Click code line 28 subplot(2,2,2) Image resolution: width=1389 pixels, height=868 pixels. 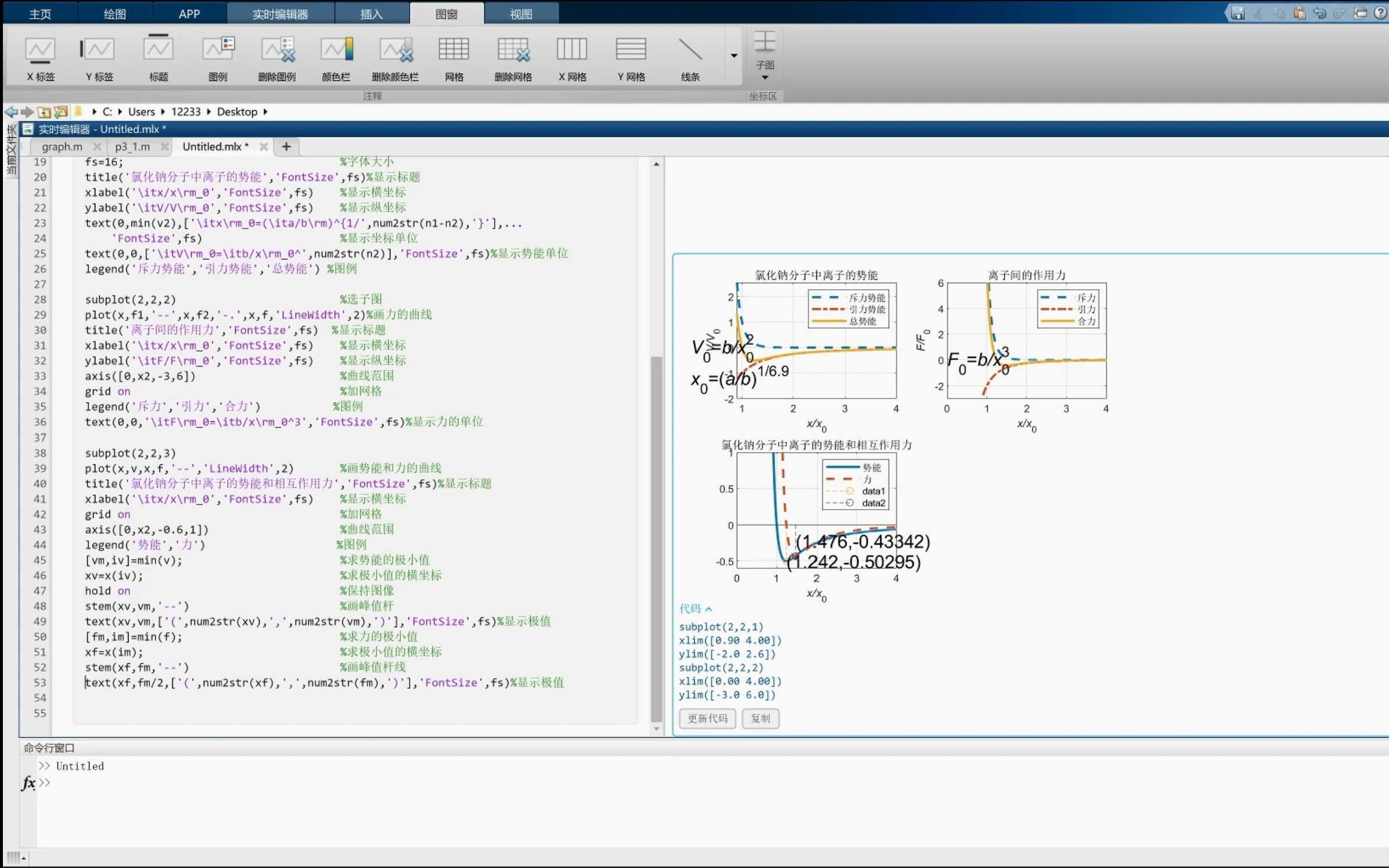(130, 300)
